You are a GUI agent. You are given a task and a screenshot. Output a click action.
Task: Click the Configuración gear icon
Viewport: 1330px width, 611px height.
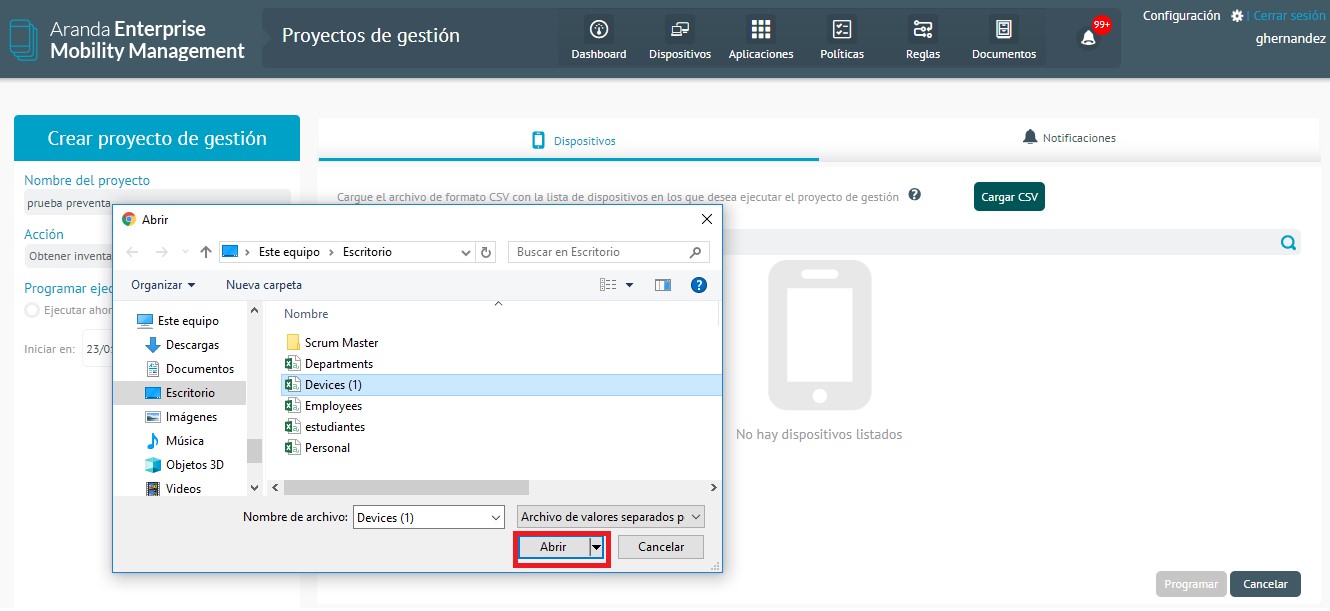tap(1237, 16)
